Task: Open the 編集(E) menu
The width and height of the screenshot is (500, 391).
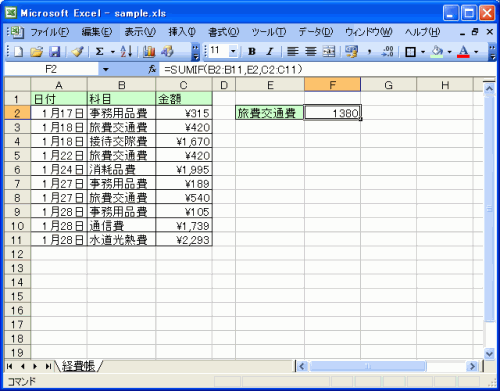Action: [x=97, y=32]
